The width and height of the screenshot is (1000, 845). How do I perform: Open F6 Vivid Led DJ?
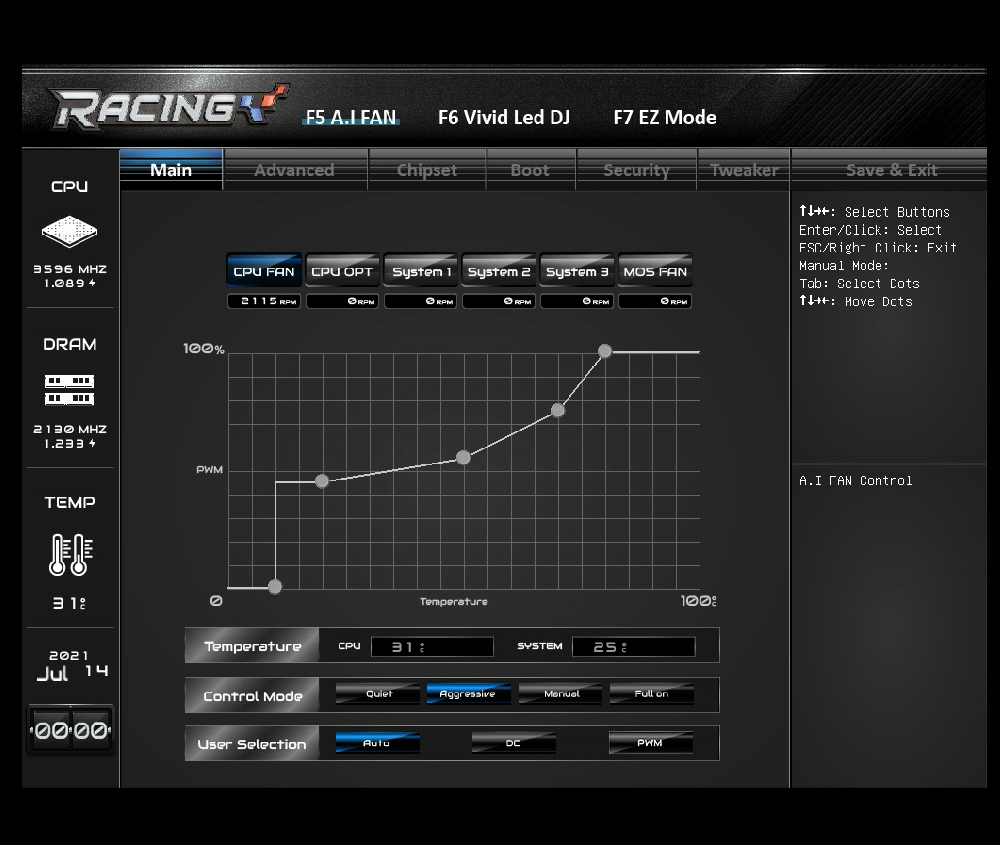click(504, 117)
